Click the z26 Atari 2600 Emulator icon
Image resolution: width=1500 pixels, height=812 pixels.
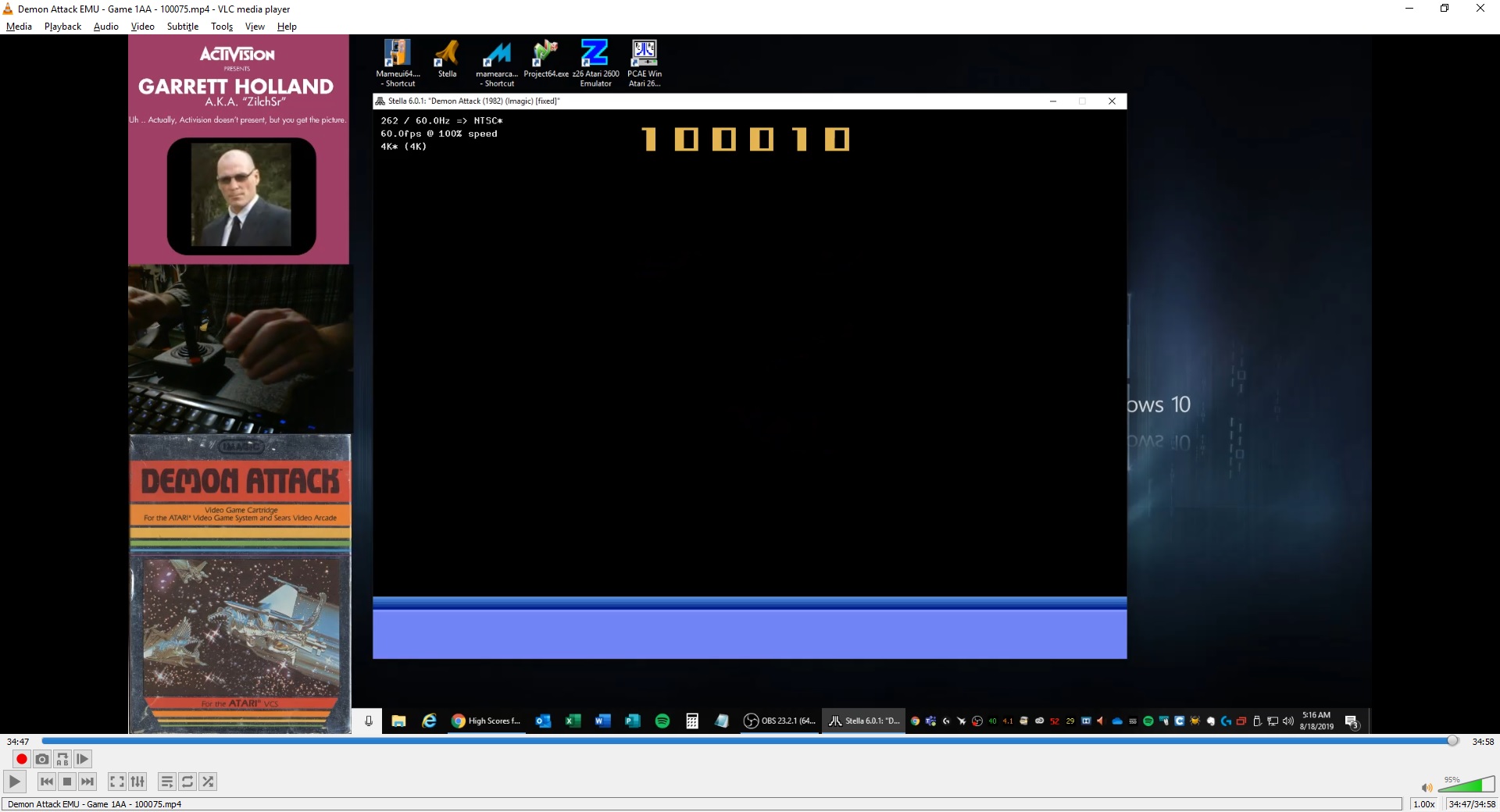(595, 63)
